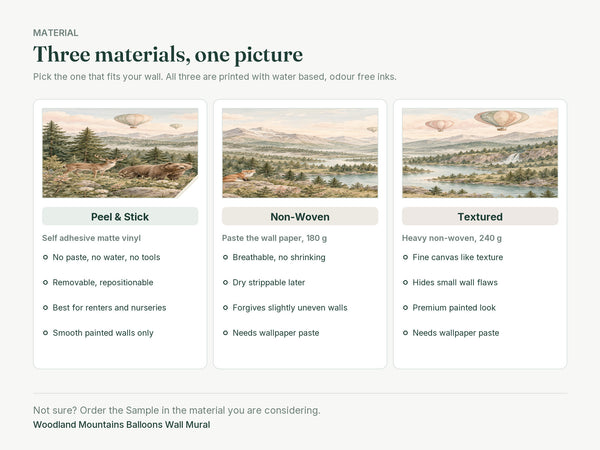Click the bullet beside 'Breathable, no shrinking'
600x450 pixels.
point(225,257)
